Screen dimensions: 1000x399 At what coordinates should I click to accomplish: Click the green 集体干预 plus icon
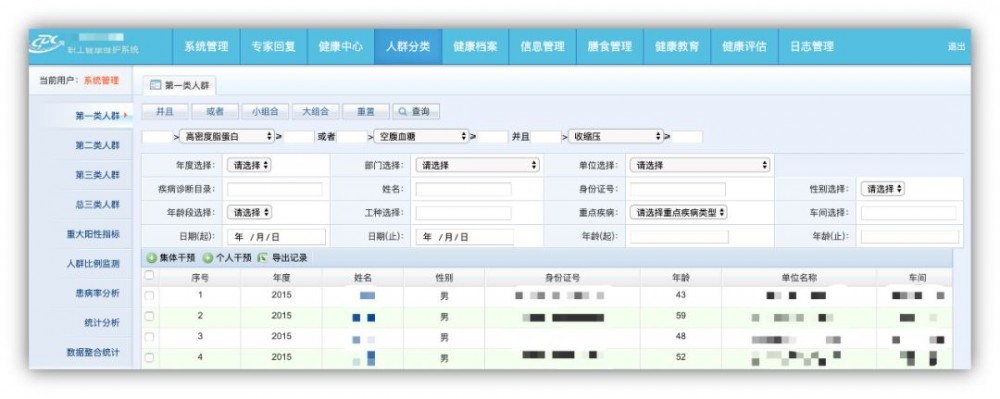pyautogui.click(x=151, y=258)
